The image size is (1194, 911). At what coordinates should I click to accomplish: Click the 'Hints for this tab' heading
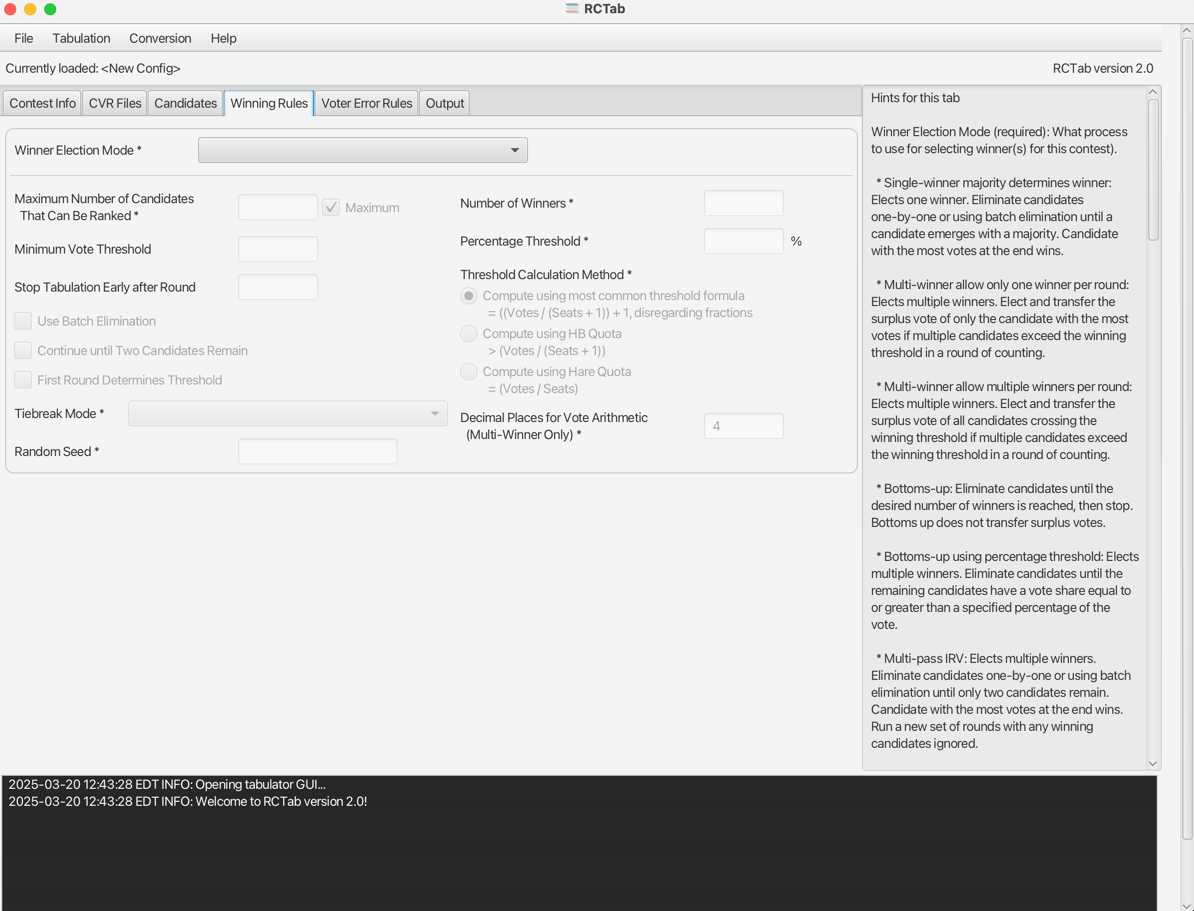[915, 97]
